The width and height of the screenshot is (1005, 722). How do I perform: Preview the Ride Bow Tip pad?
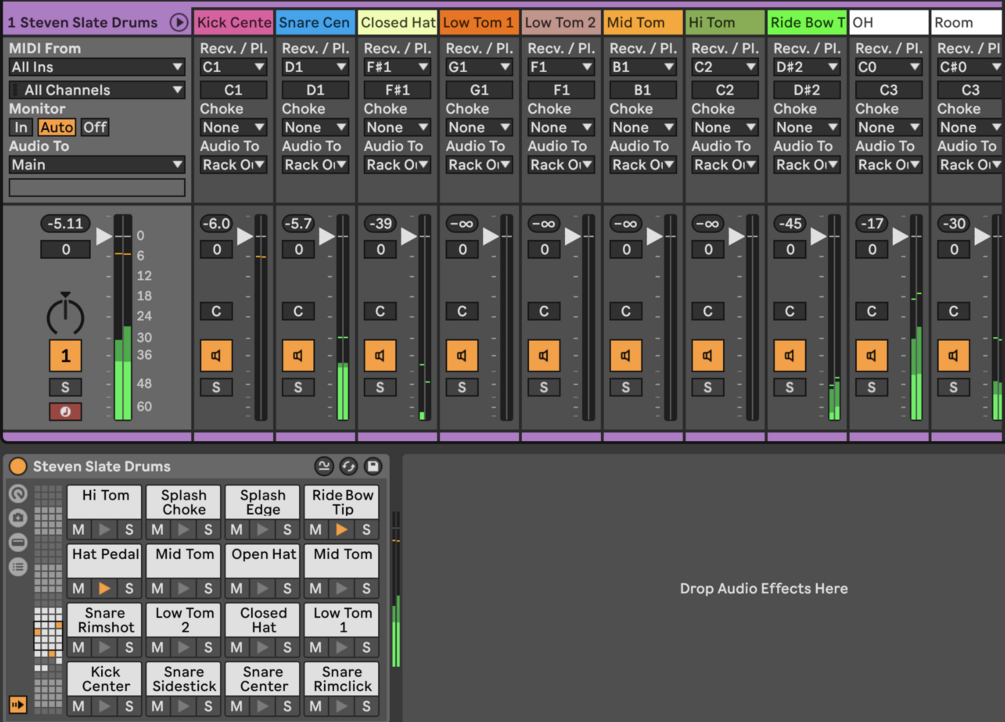(341, 530)
